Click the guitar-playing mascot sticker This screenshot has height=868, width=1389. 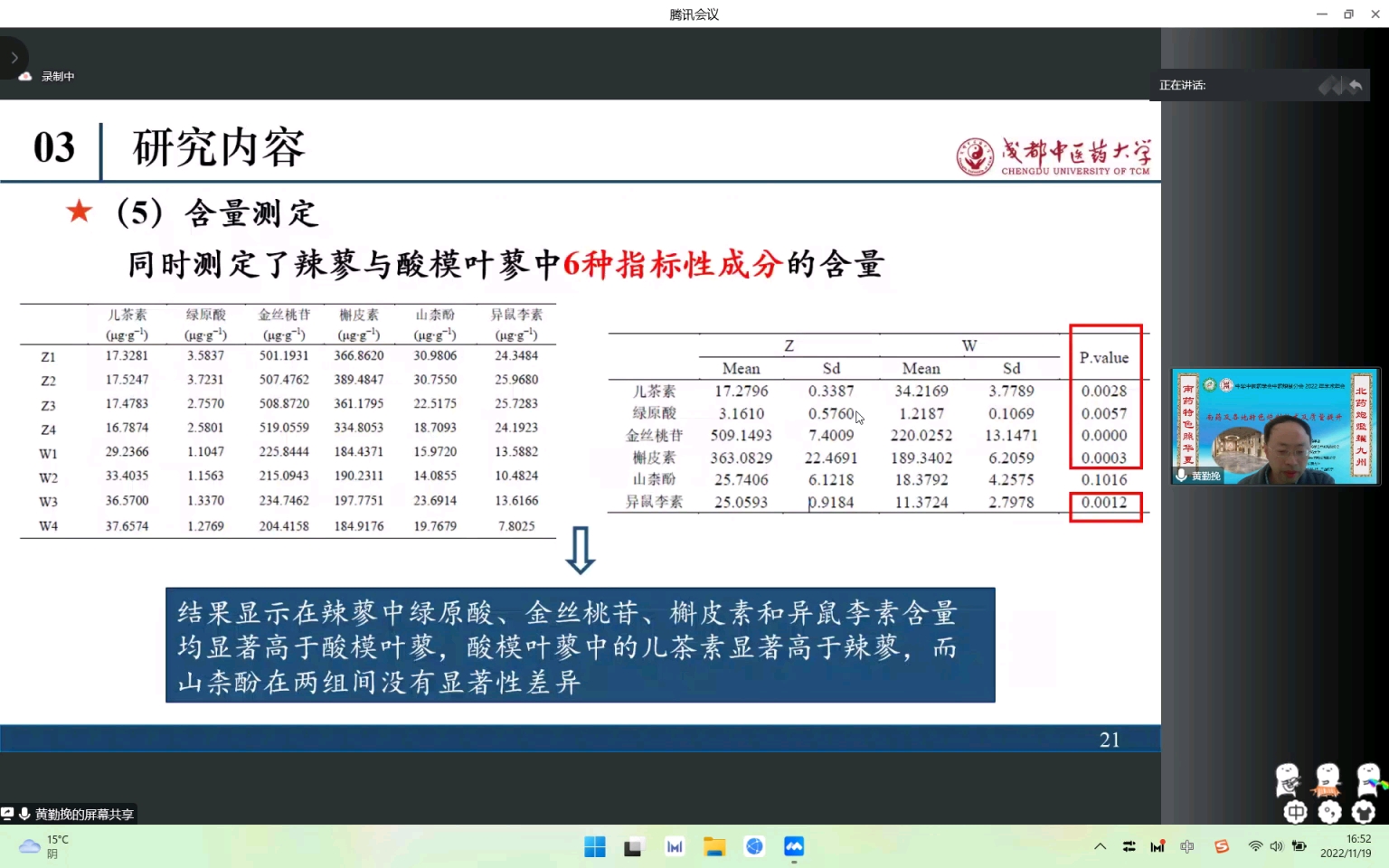pyautogui.click(x=1288, y=779)
